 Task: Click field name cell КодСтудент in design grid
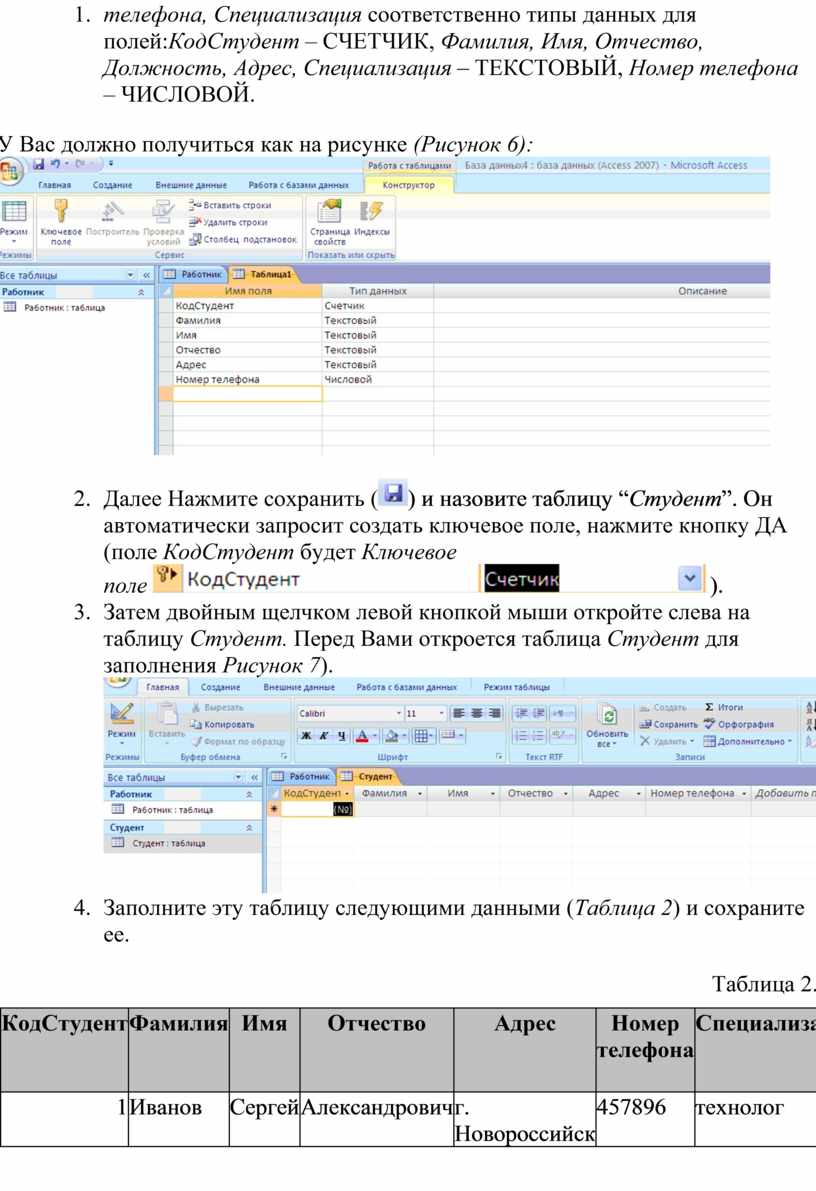tap(248, 305)
